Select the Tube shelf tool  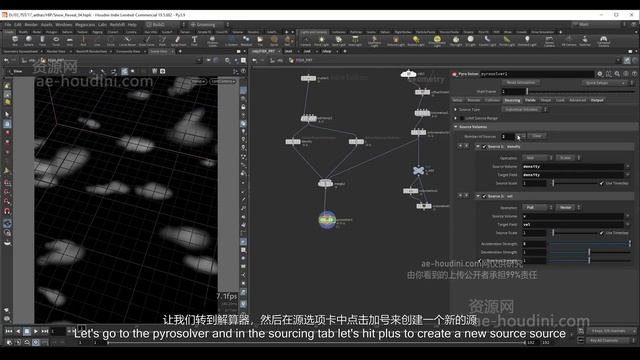42,40
